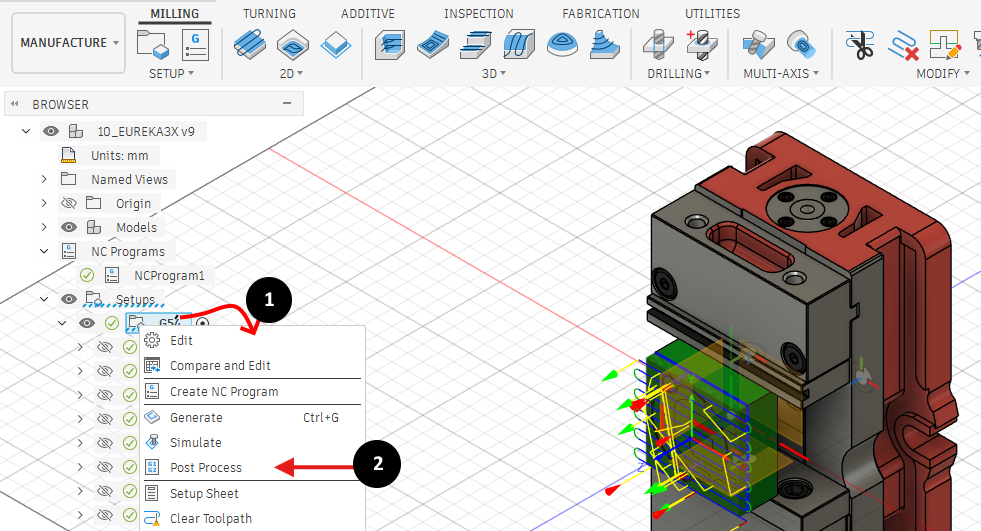Click the New Setup folder icon

point(153,45)
